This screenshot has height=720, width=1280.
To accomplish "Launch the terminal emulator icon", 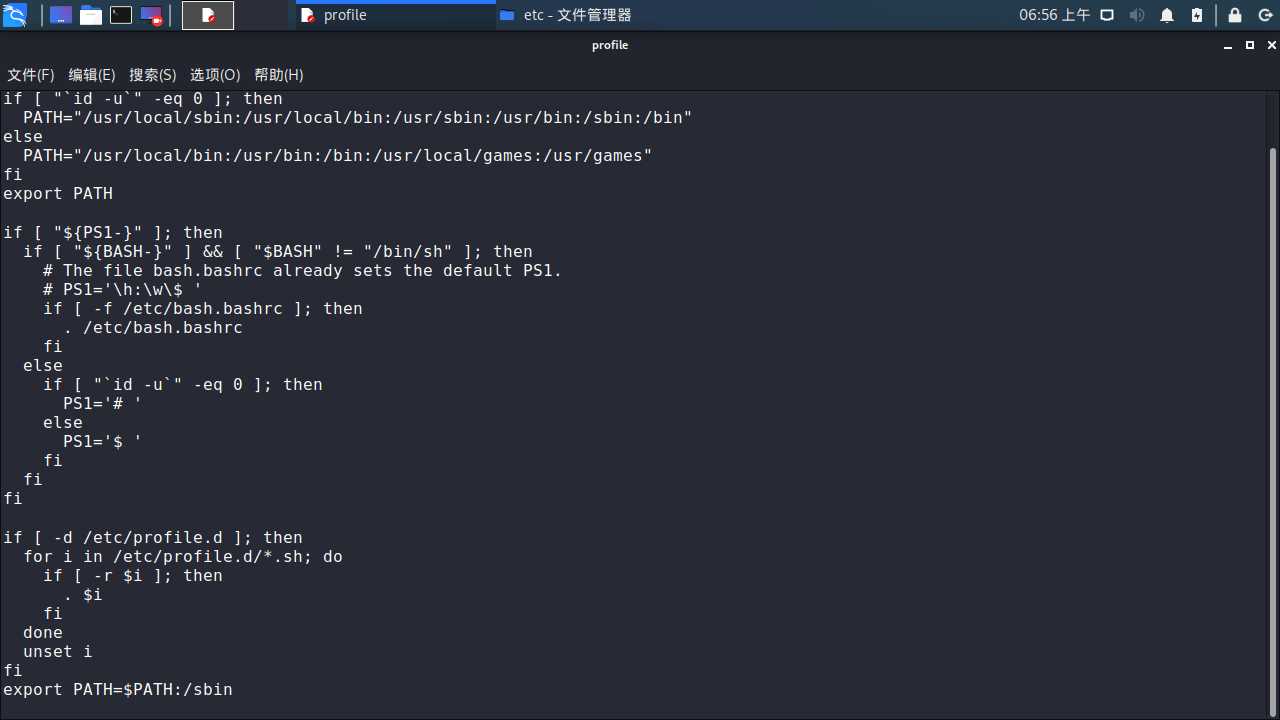I will tap(121, 15).
